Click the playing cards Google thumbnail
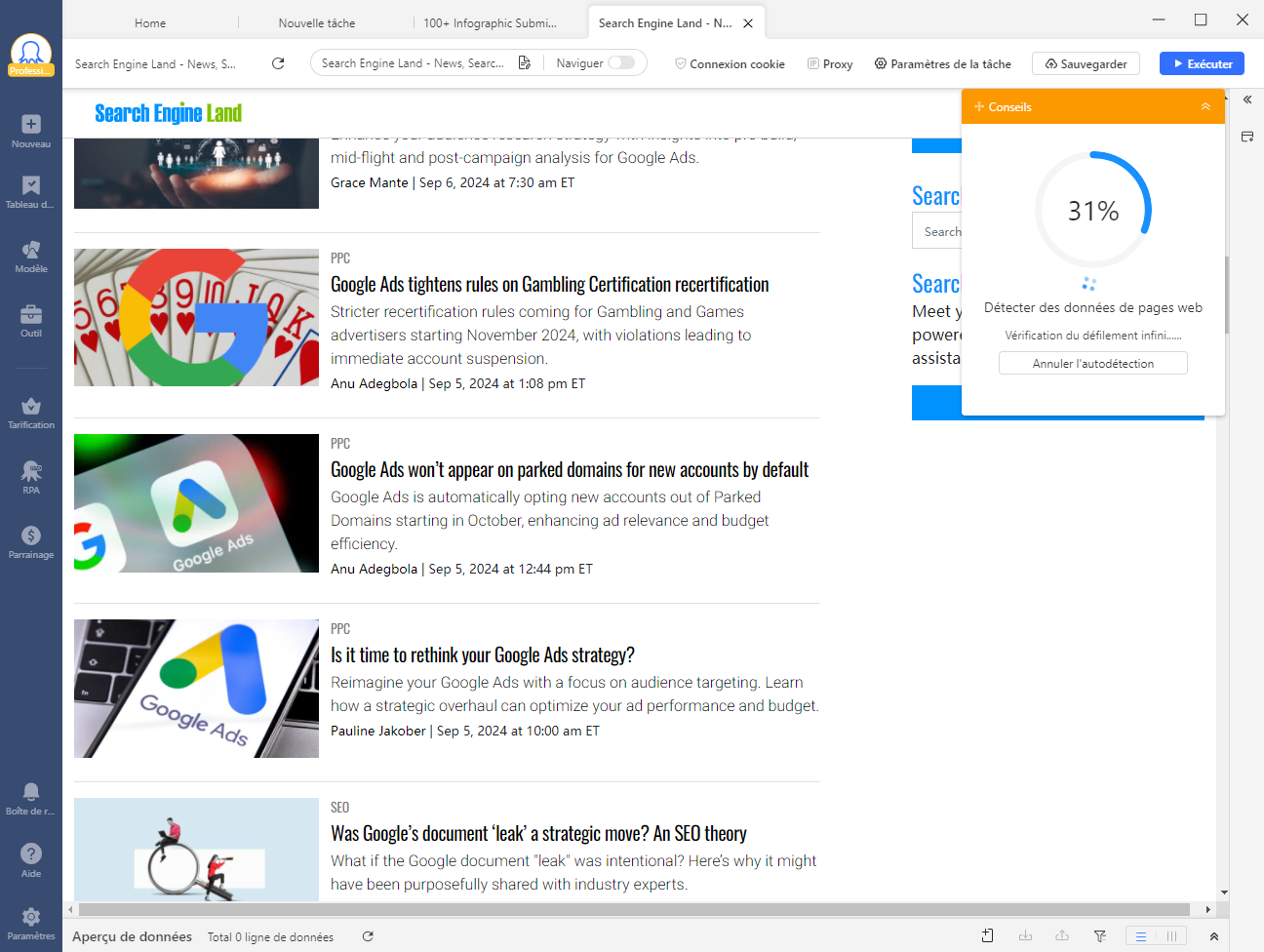Image resolution: width=1264 pixels, height=952 pixels. (x=196, y=317)
